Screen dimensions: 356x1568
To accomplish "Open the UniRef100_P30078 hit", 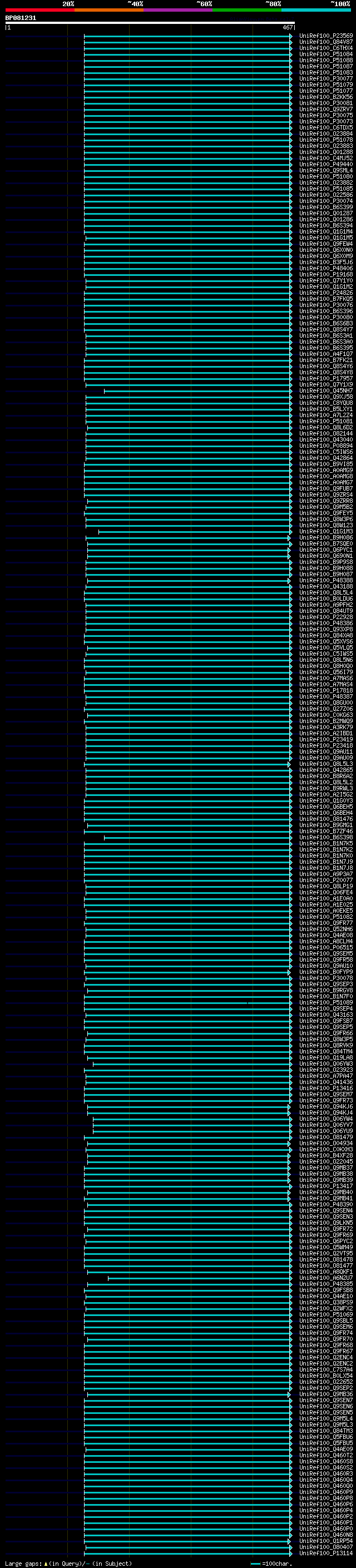I will pyautogui.click(x=325, y=978).
